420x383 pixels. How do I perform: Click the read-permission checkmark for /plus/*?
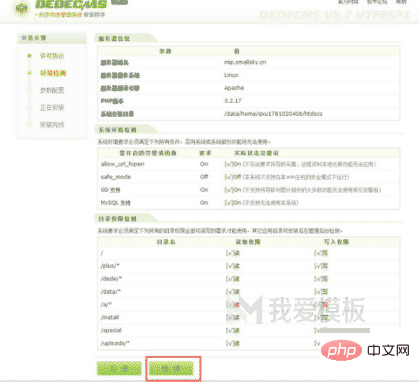(233, 266)
